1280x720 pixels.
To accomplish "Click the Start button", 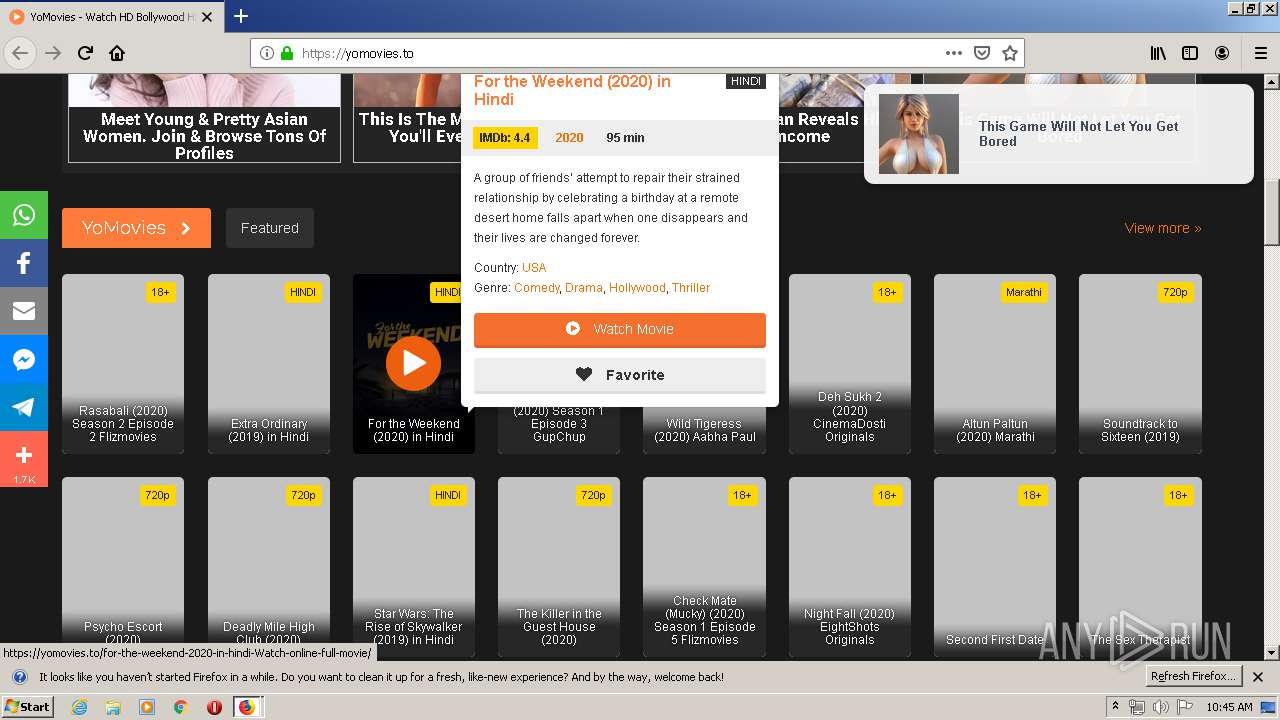I will (x=28, y=707).
